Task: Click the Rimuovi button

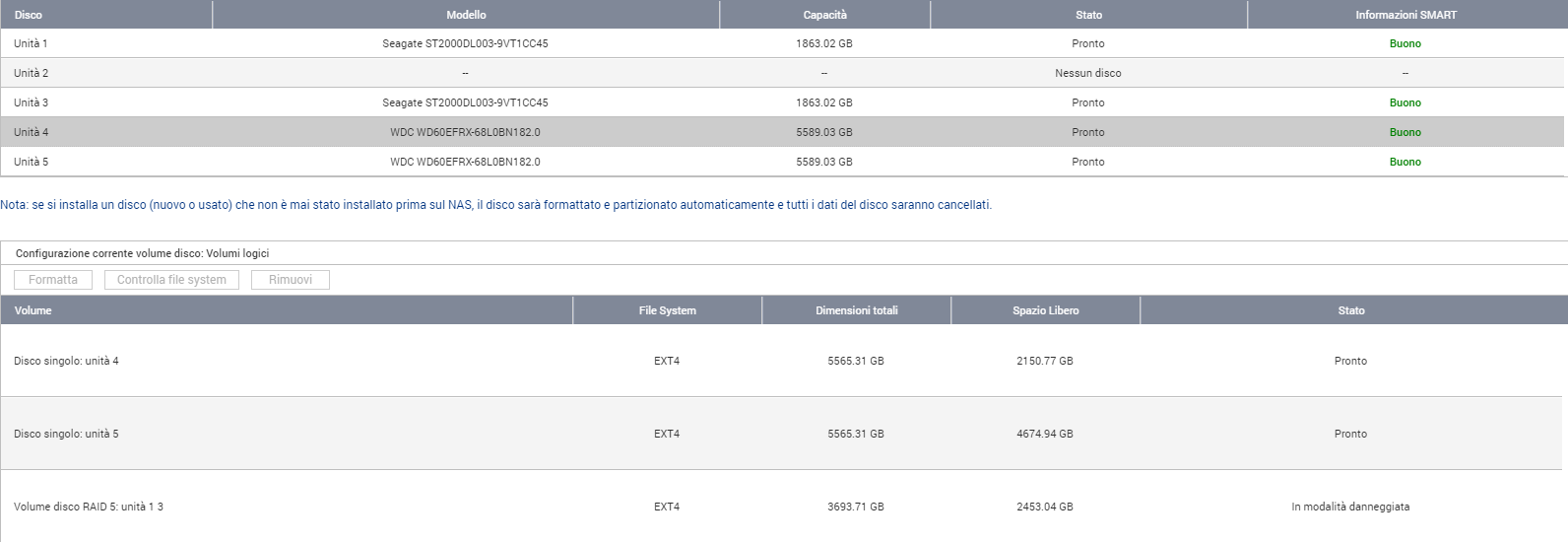Action: pos(291,280)
